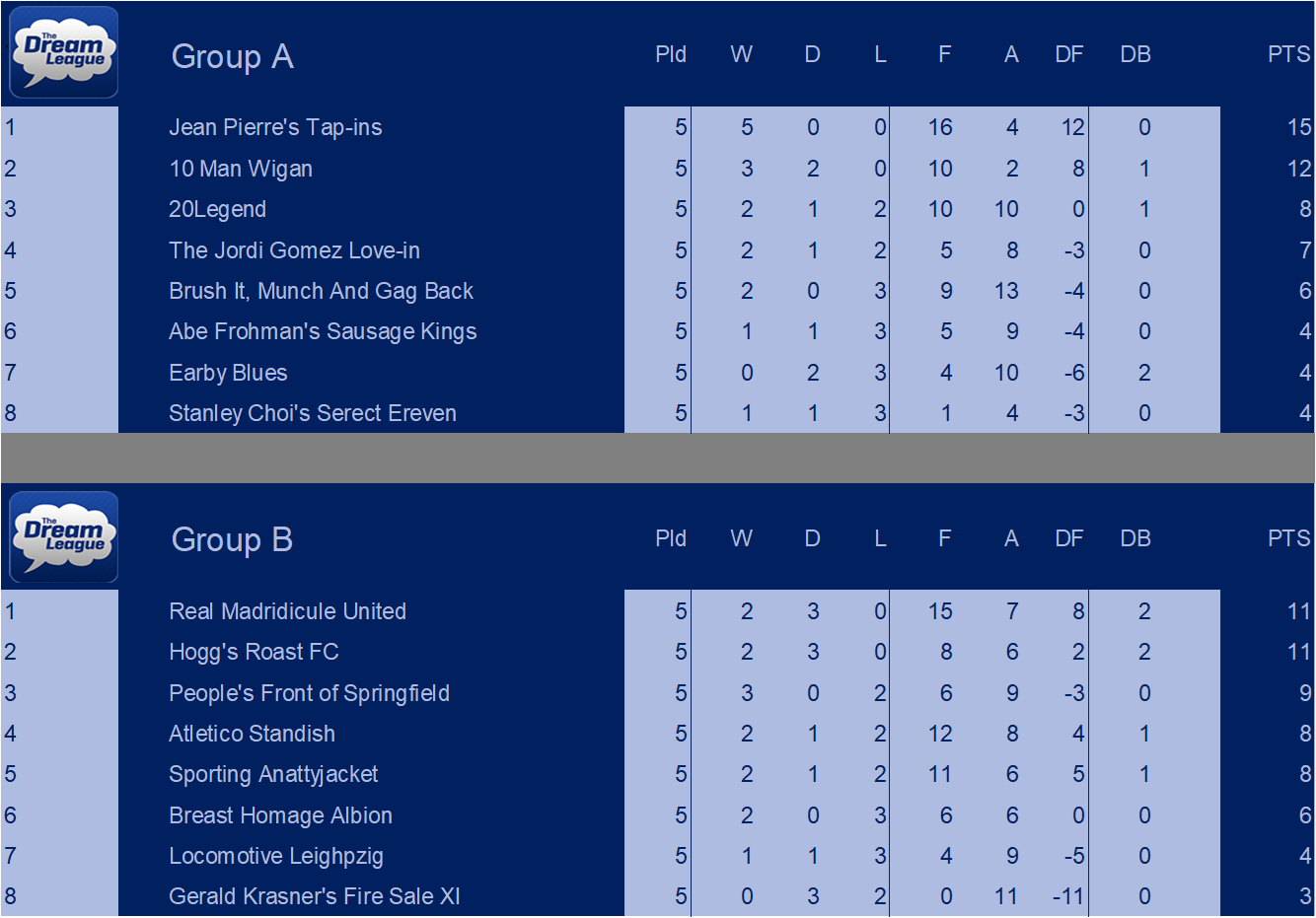Select Gerald Krasner's Fire Sale XI
Screen dimensions: 1316x918
[x=315, y=896]
